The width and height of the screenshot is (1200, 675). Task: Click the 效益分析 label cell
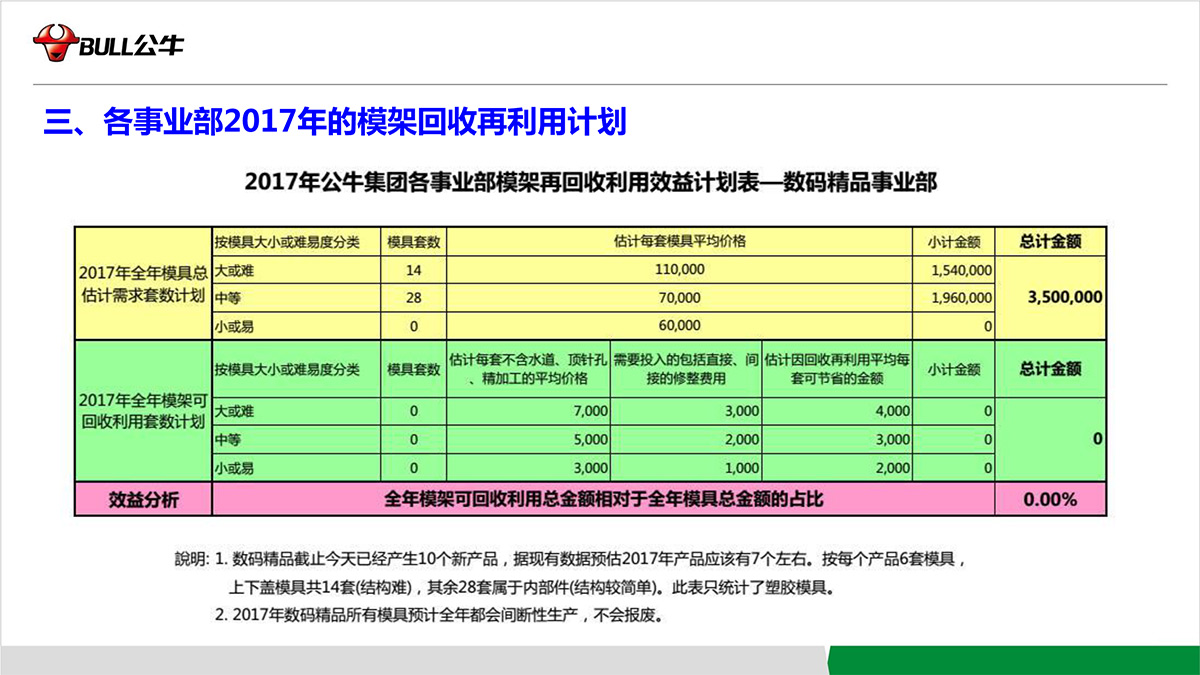143,499
